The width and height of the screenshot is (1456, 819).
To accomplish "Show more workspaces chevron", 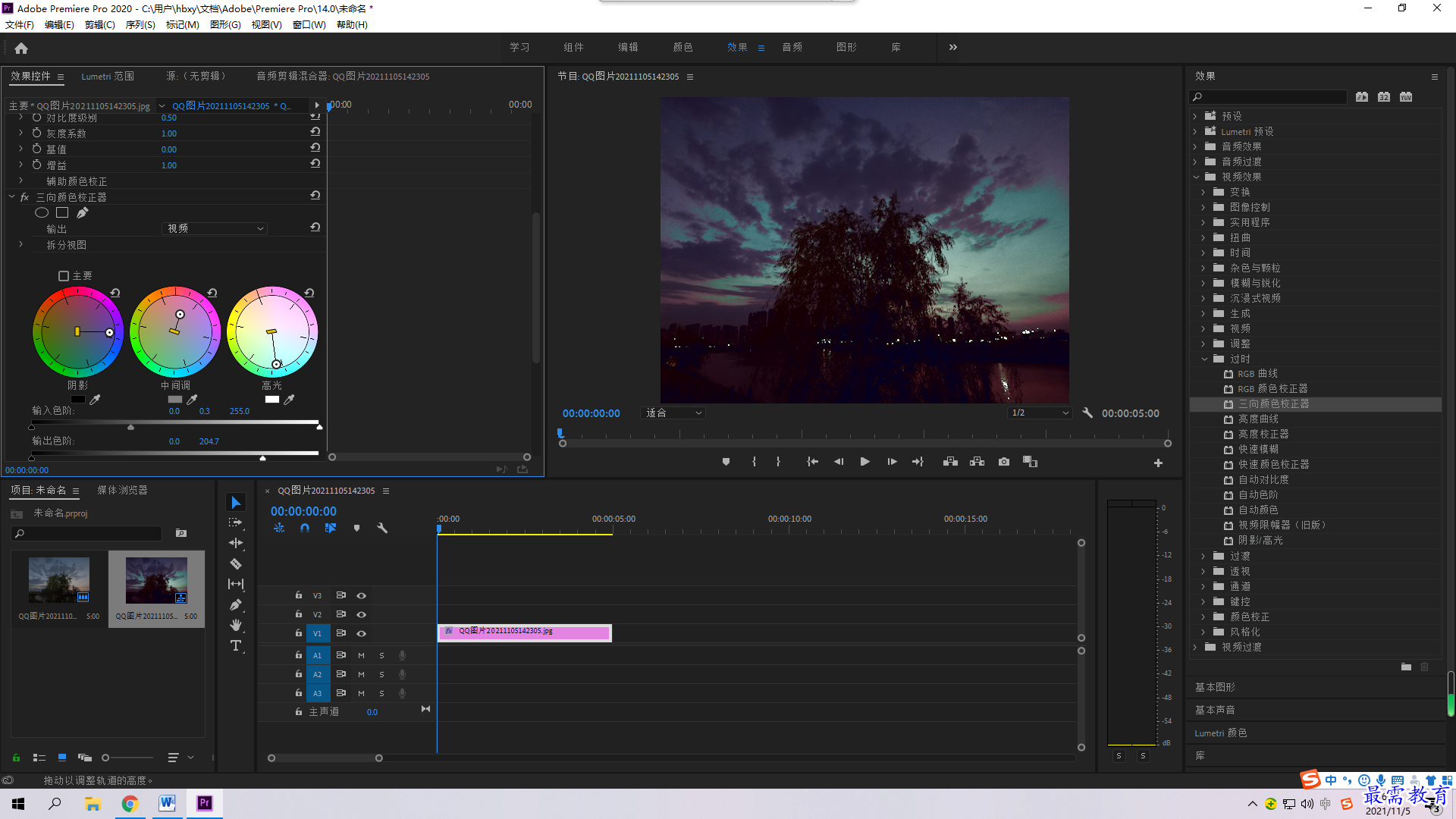I will tap(952, 47).
